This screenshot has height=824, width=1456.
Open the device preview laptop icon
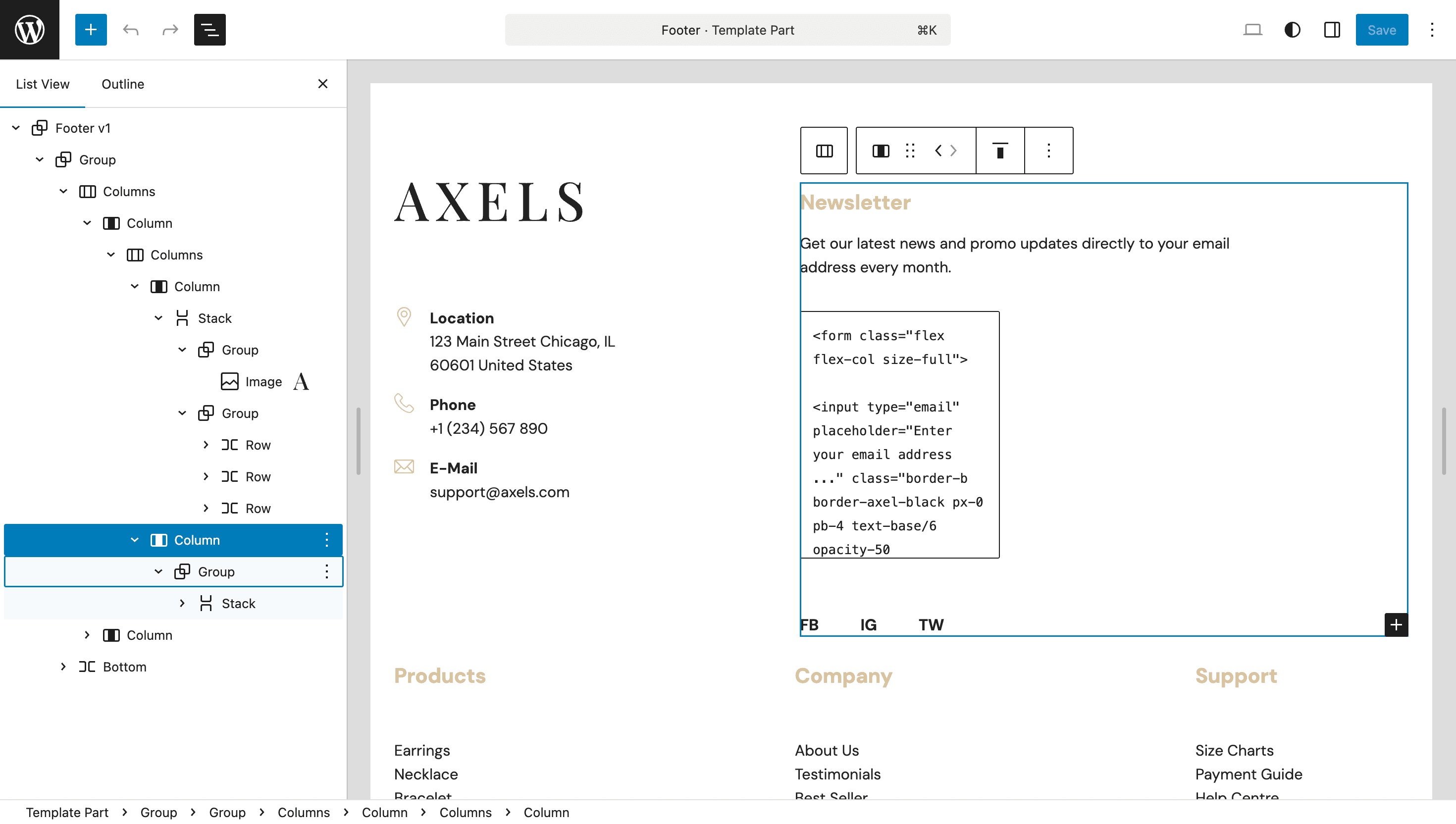(1252, 29)
